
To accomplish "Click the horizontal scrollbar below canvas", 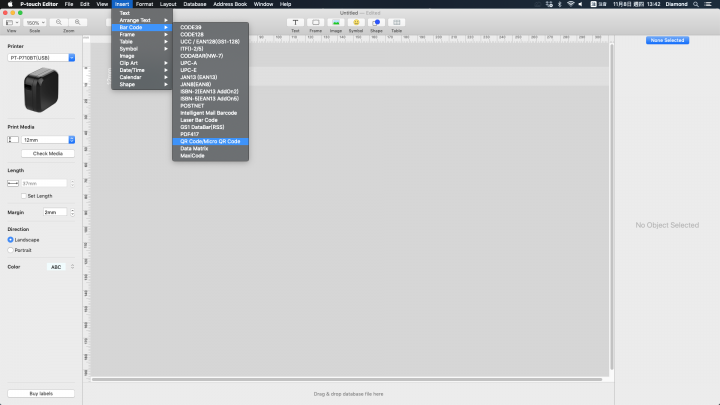I will tap(347, 379).
